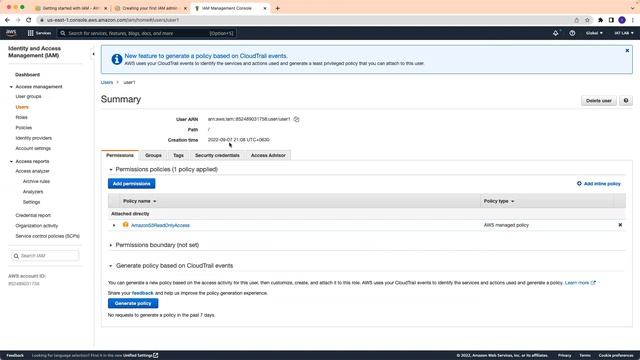Open Access analyzer in the sidebar
The height and width of the screenshot is (360, 640).
tap(33, 171)
